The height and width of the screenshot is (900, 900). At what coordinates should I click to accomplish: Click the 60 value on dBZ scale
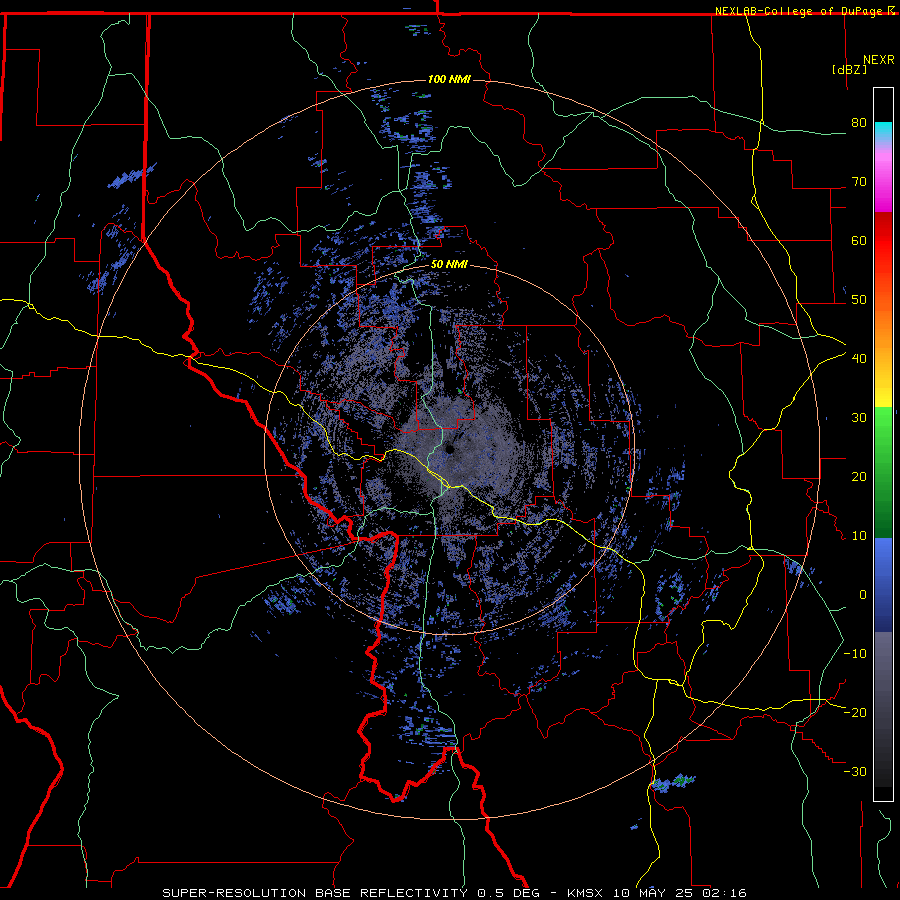[x=859, y=240]
